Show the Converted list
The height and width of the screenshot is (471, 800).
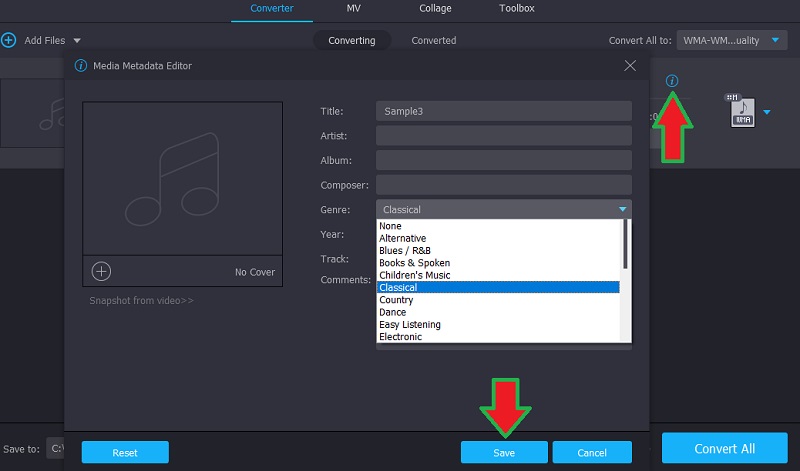point(433,40)
